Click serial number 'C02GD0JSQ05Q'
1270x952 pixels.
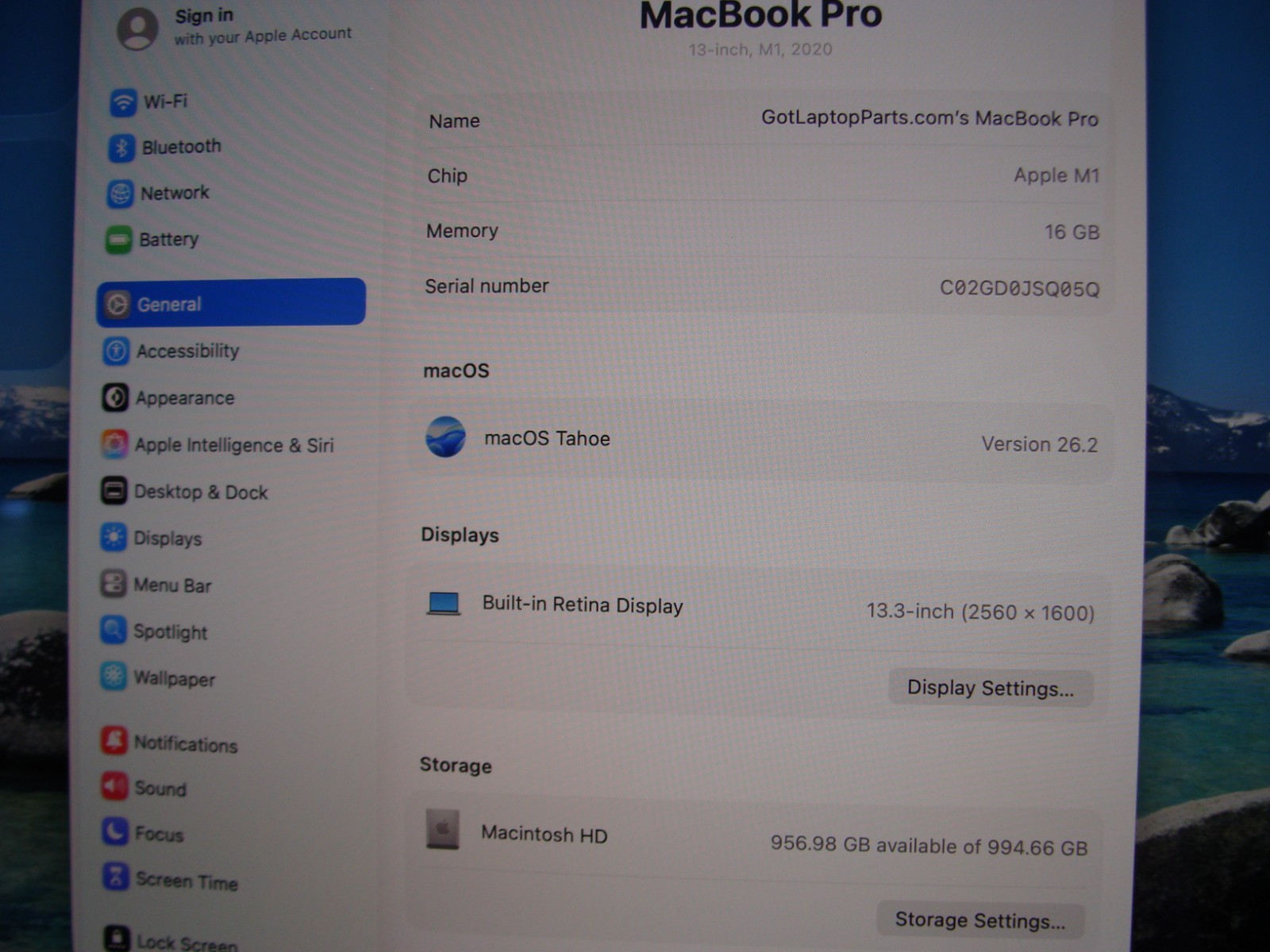coord(1019,288)
